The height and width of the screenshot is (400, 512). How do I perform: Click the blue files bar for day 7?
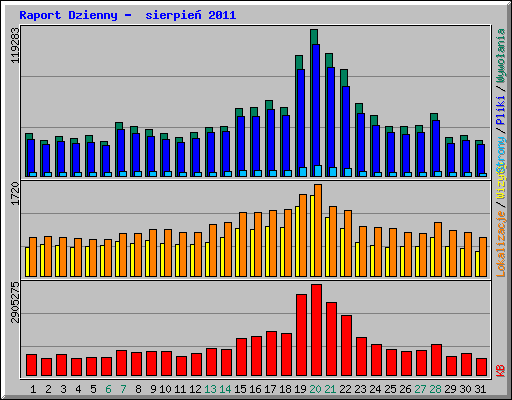pyautogui.click(x=121, y=153)
